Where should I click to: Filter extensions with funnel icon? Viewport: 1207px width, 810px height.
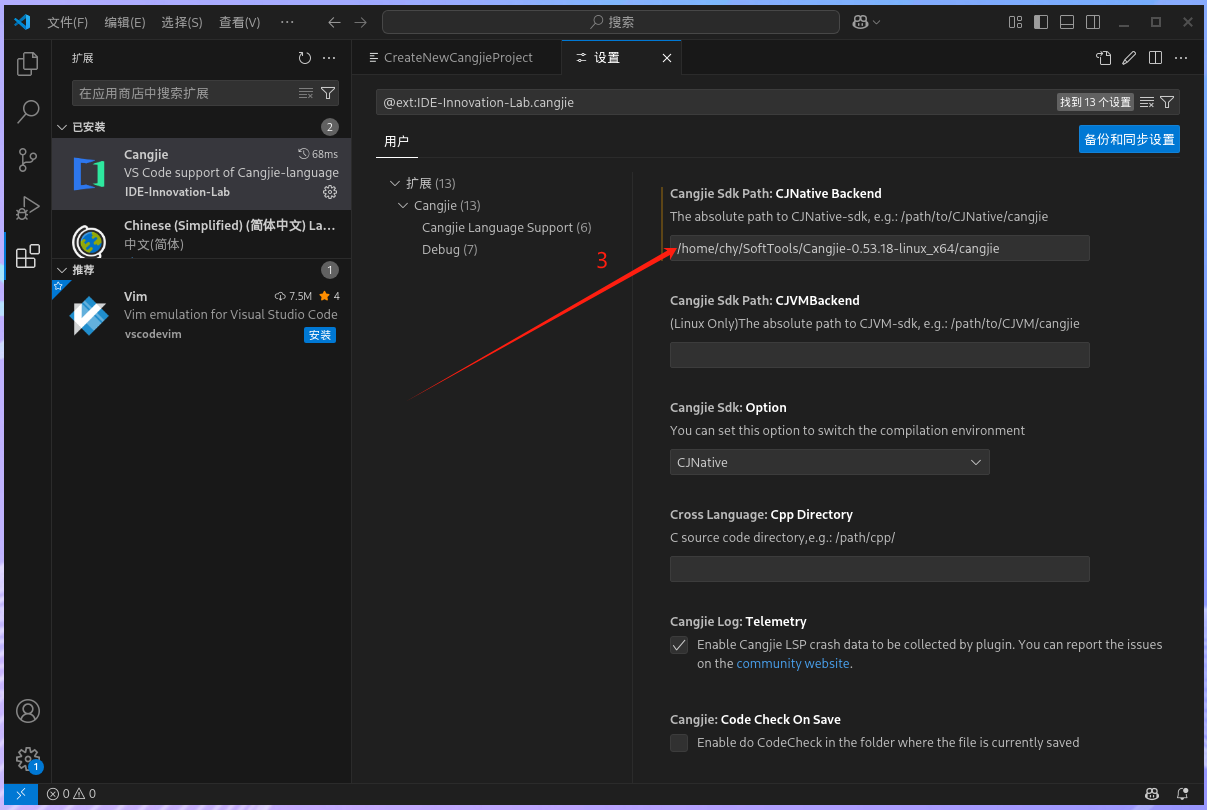pyautogui.click(x=328, y=93)
